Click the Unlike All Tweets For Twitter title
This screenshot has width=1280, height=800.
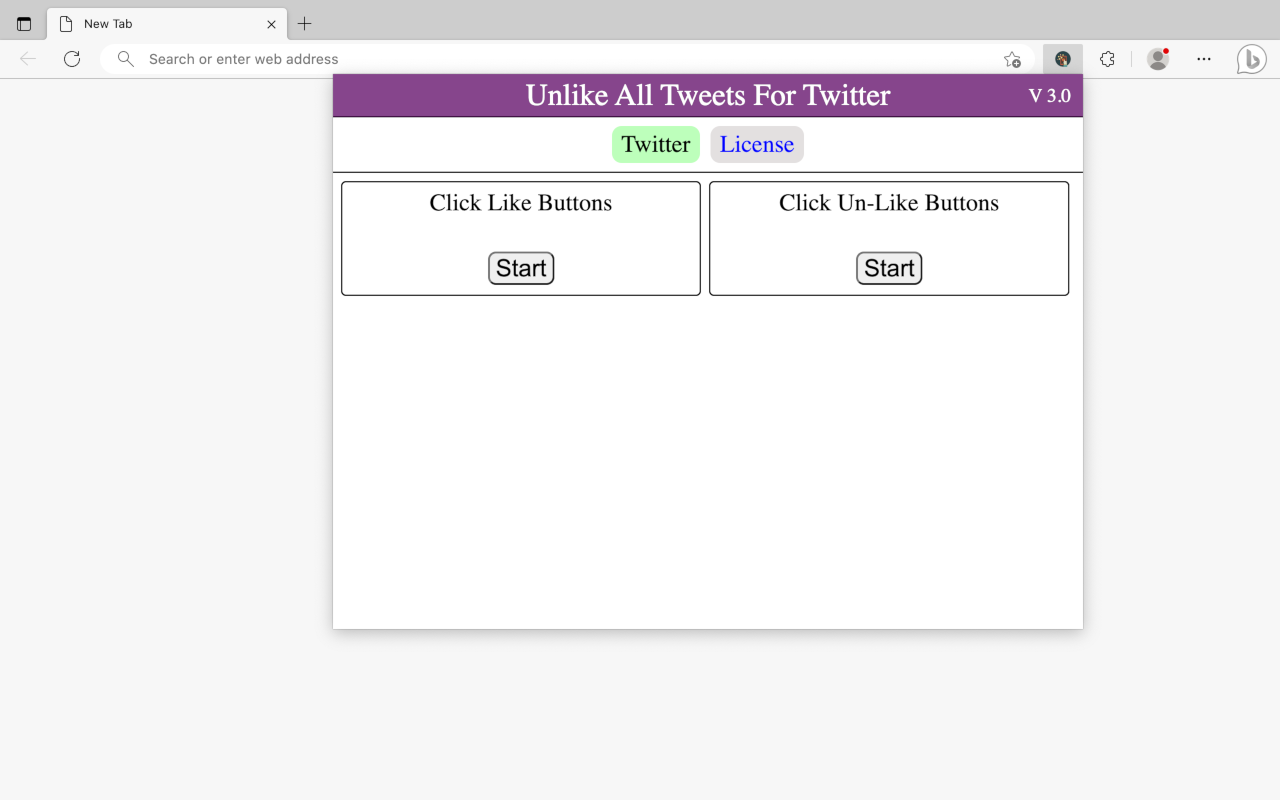(708, 95)
